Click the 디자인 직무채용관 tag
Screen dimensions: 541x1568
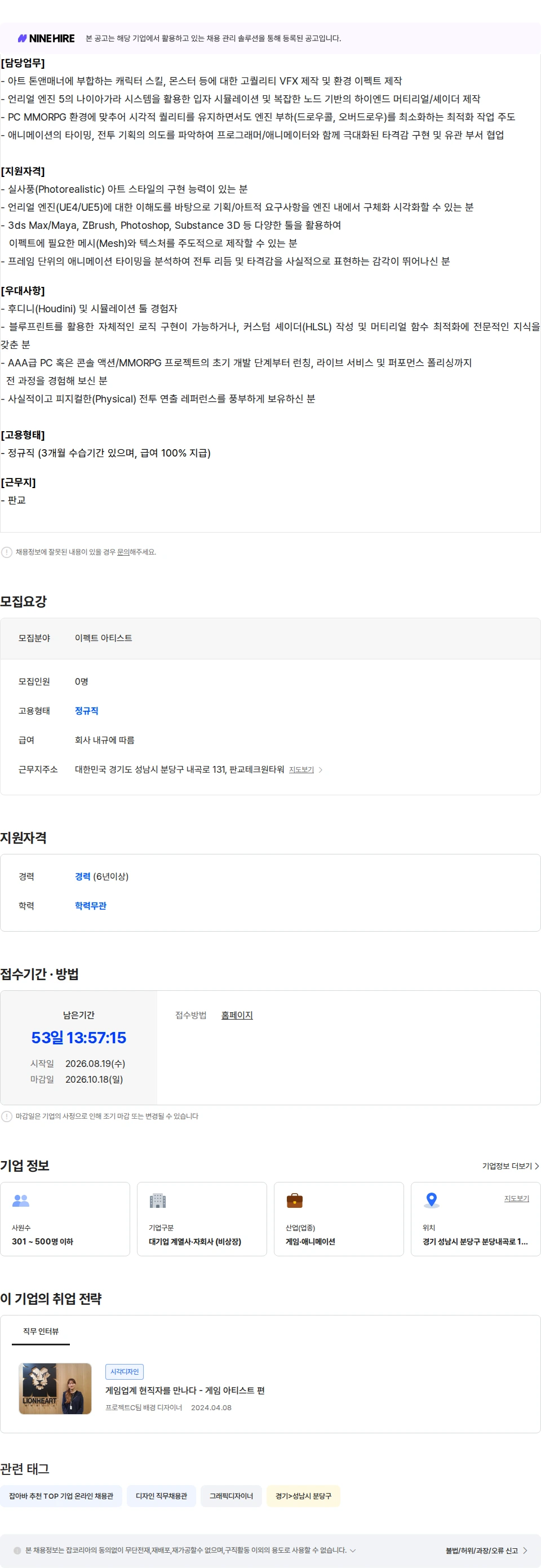pyautogui.click(x=161, y=1496)
